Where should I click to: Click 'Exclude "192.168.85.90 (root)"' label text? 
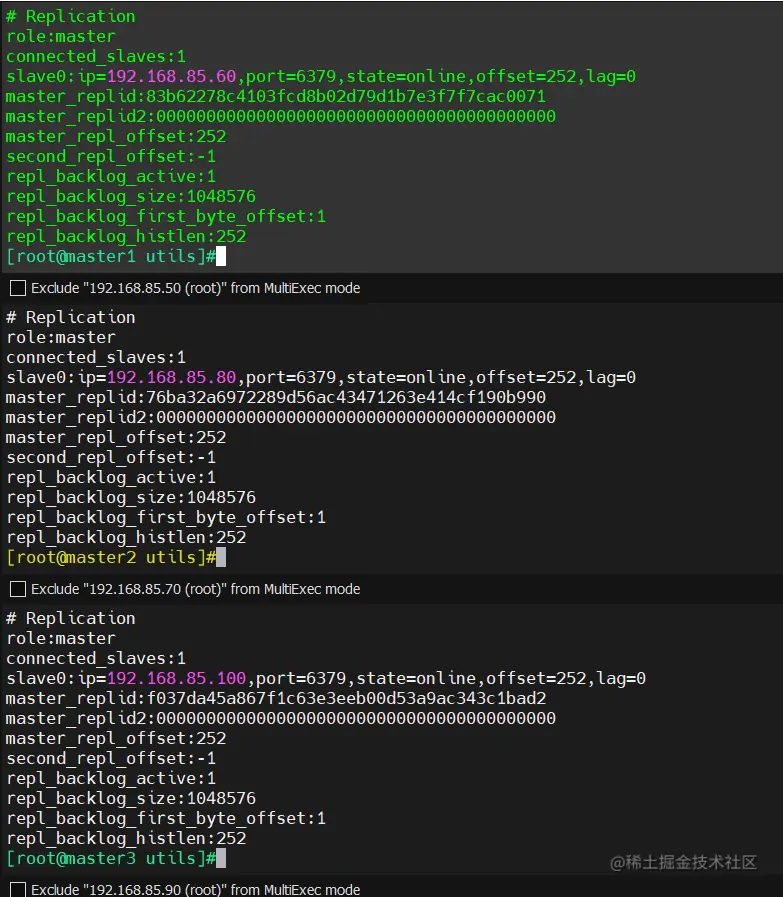(196, 890)
